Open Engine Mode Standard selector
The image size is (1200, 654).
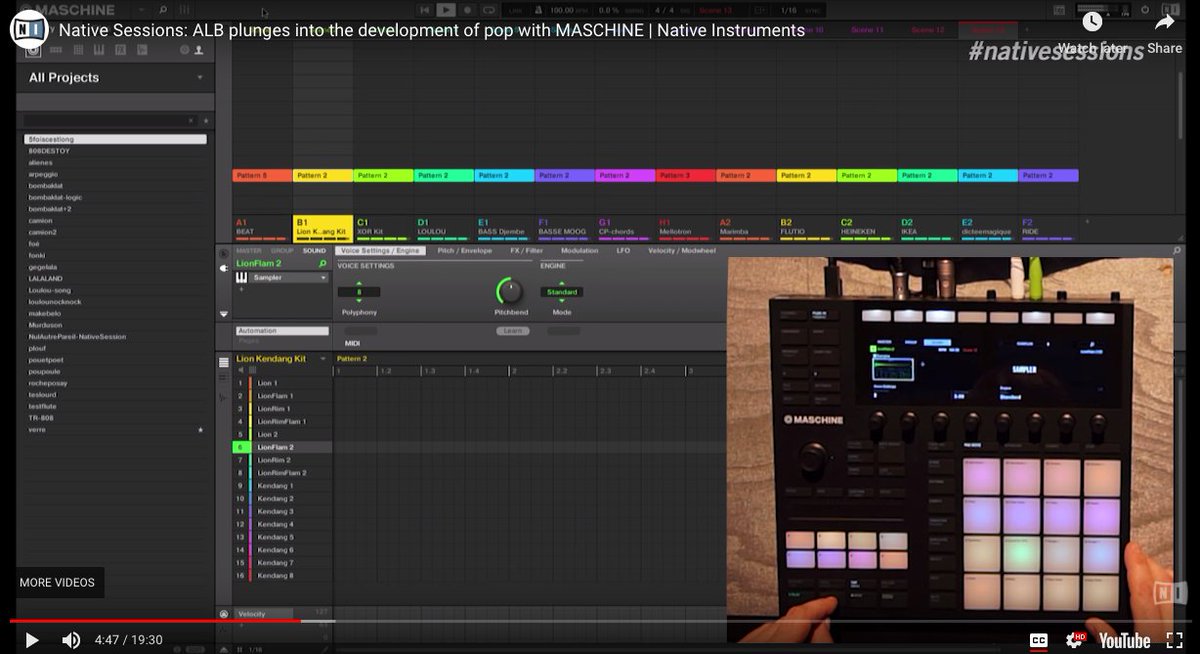[562, 292]
